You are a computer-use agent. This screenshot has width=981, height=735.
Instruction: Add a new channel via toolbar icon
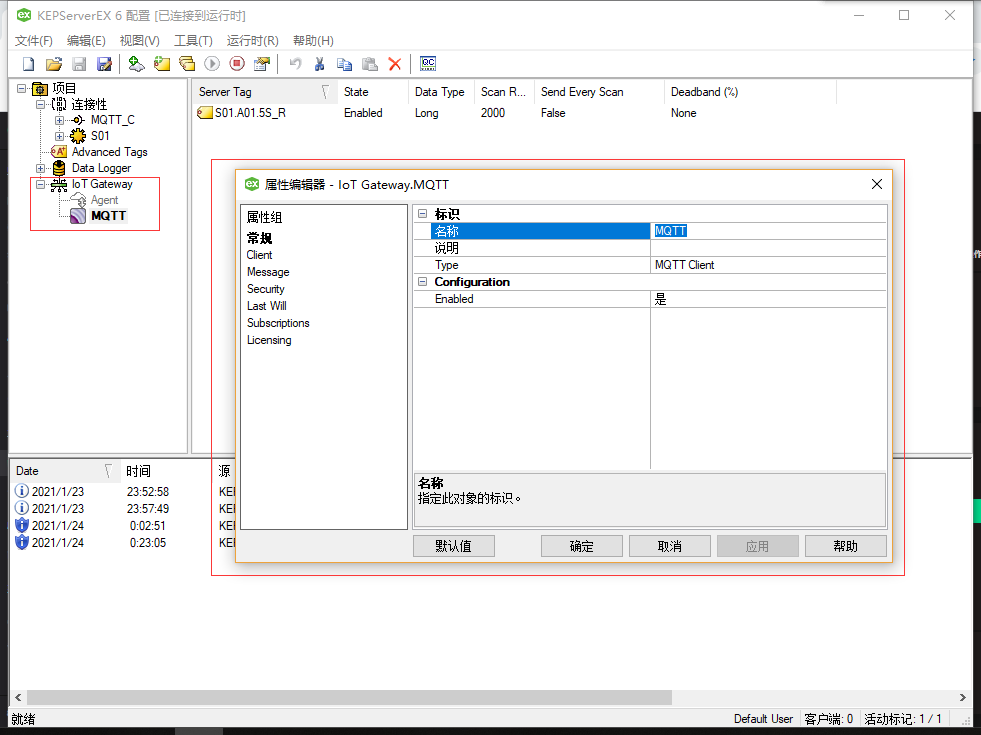coord(136,64)
